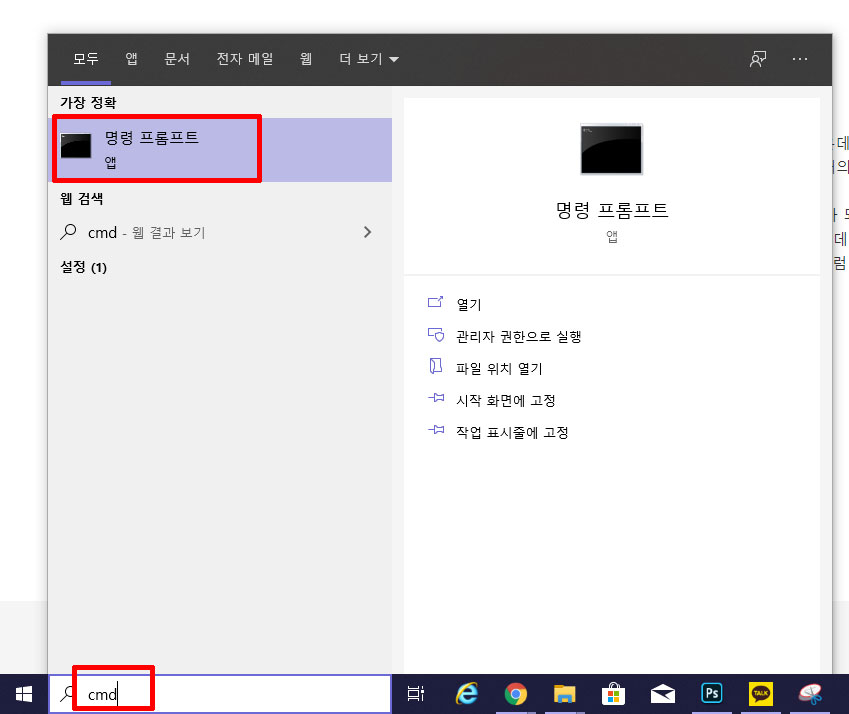Launch Photoshop from the taskbar
849x714 pixels.
click(711, 693)
